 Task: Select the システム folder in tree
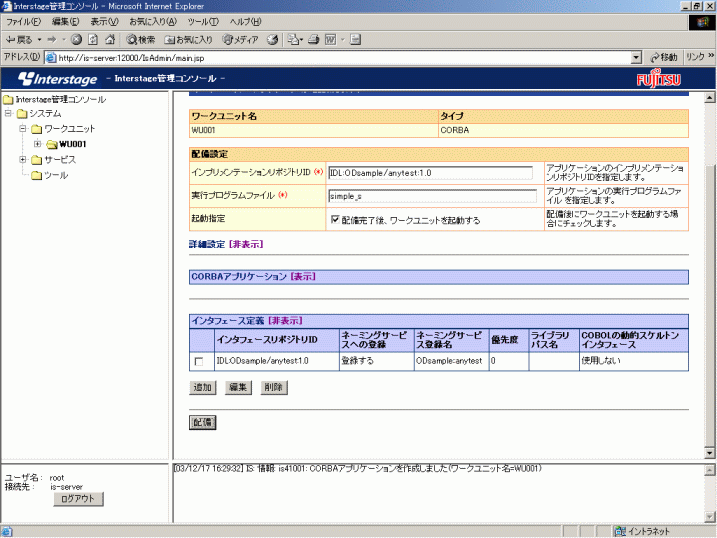click(x=40, y=113)
